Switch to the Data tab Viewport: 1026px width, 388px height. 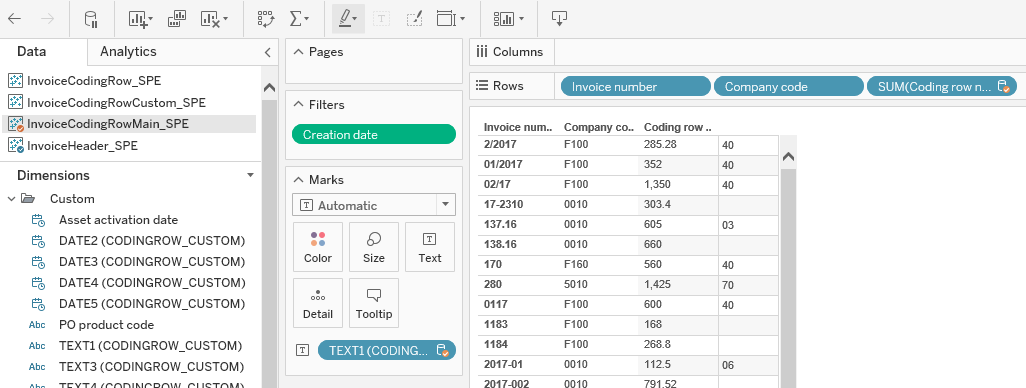31,52
